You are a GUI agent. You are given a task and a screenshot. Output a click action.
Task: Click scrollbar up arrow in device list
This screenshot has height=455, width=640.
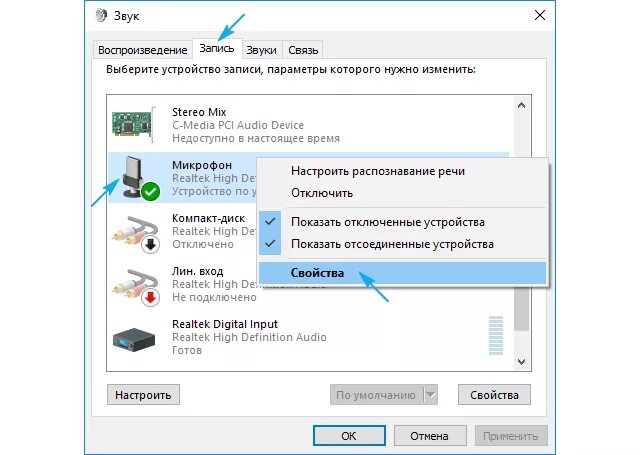tap(521, 105)
